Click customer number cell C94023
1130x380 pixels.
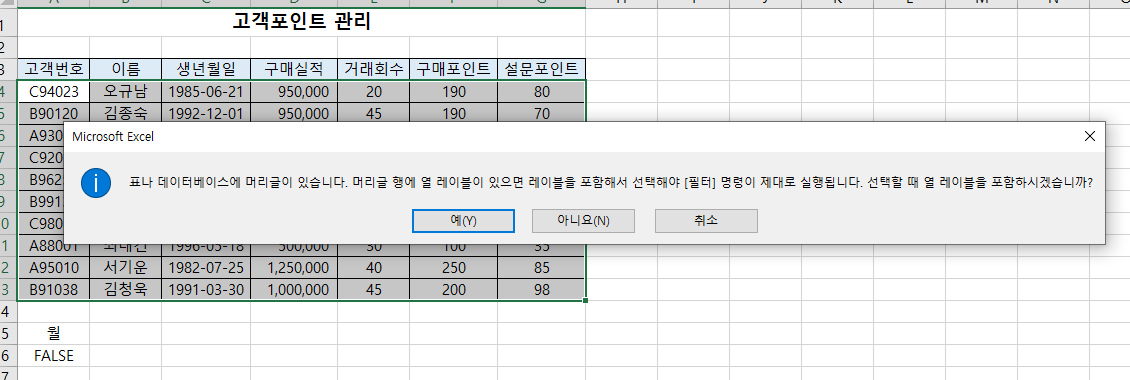54,92
